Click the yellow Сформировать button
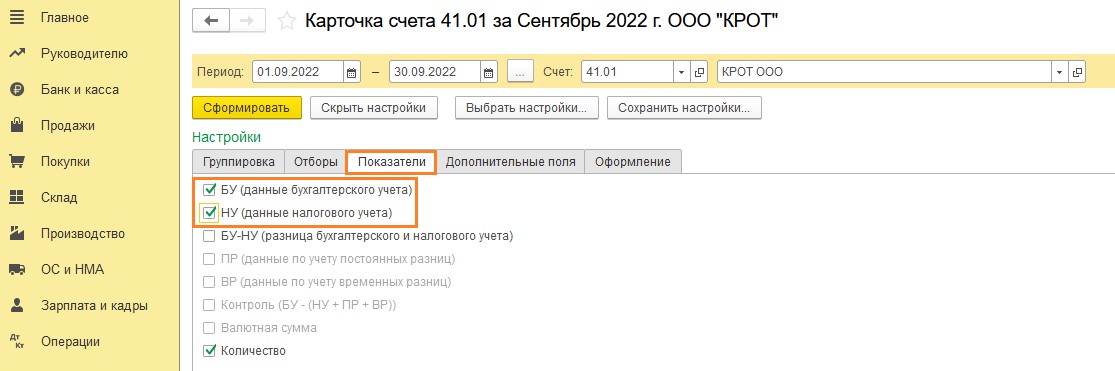 coord(247,108)
